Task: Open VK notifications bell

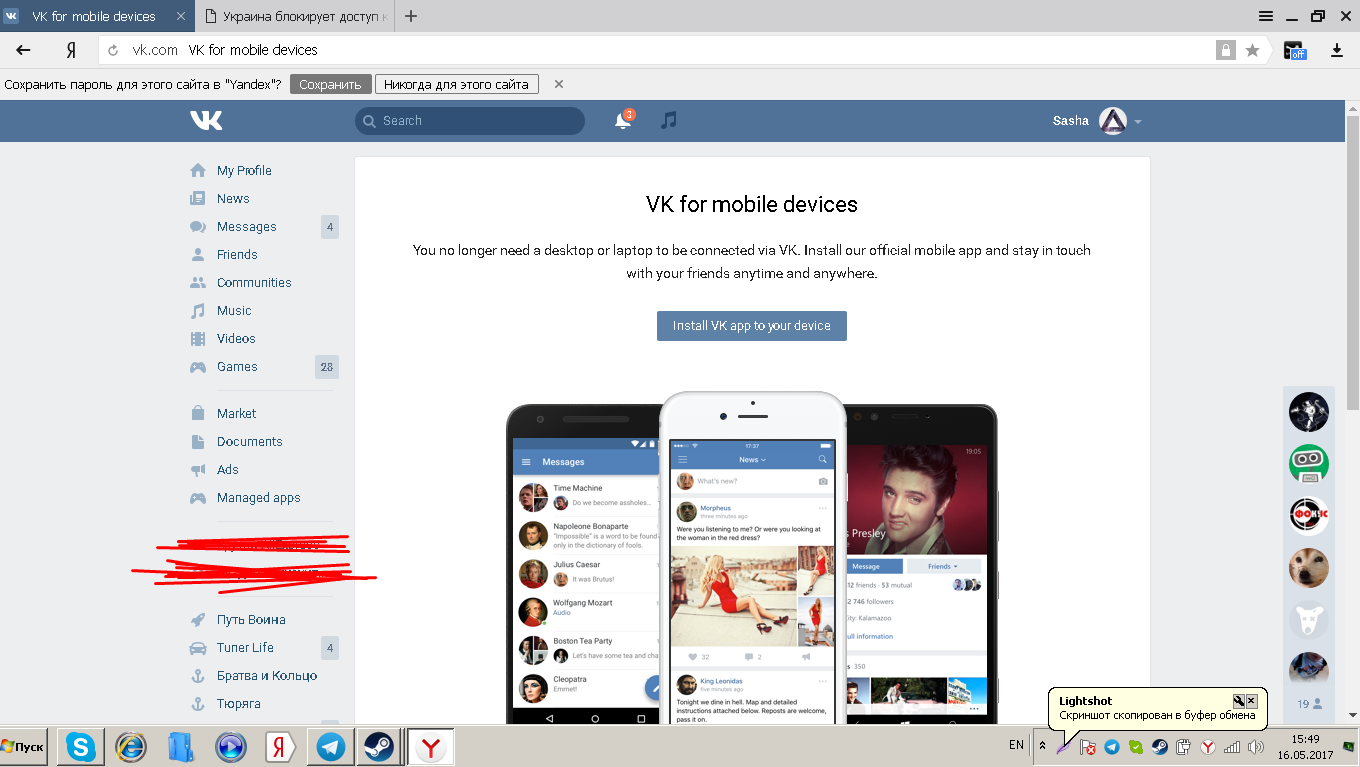Action: point(622,120)
